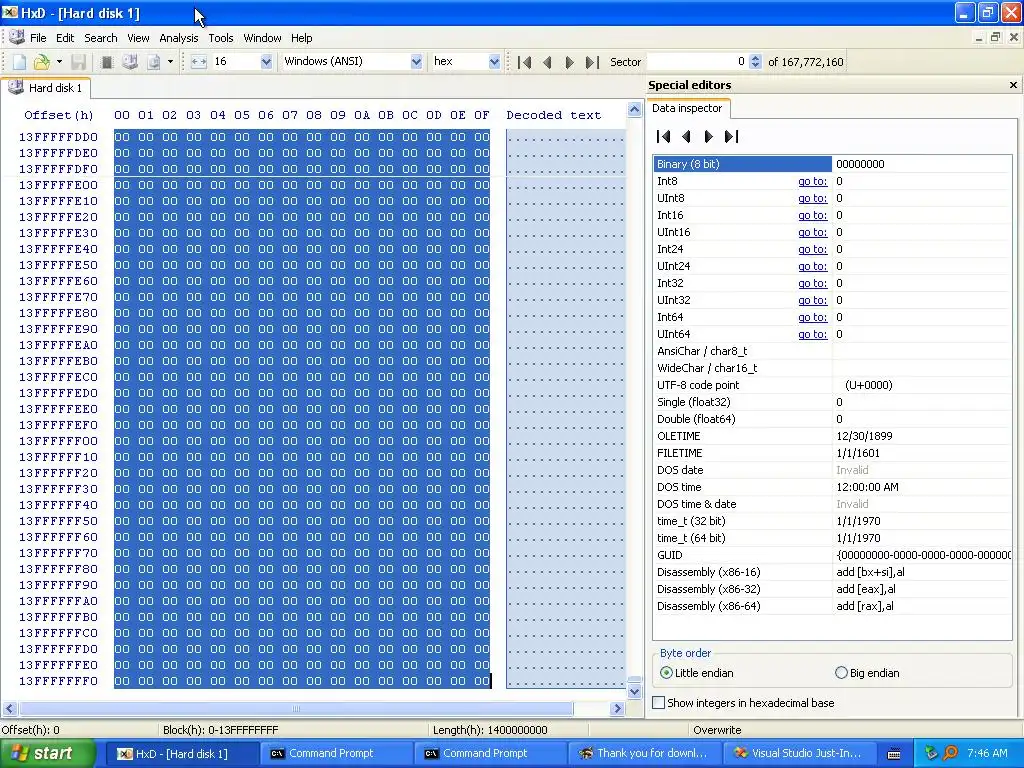Click horizontal scrollbar right arrow
This screenshot has height=768, width=1024.
pos(617,709)
